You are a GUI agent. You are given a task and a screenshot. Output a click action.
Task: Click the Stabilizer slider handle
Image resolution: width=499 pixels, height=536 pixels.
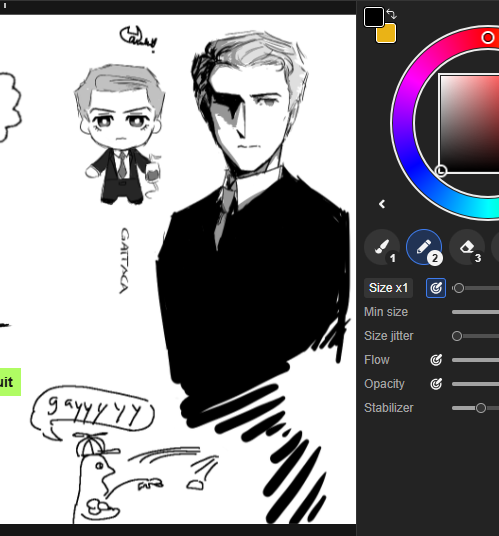pos(481,408)
